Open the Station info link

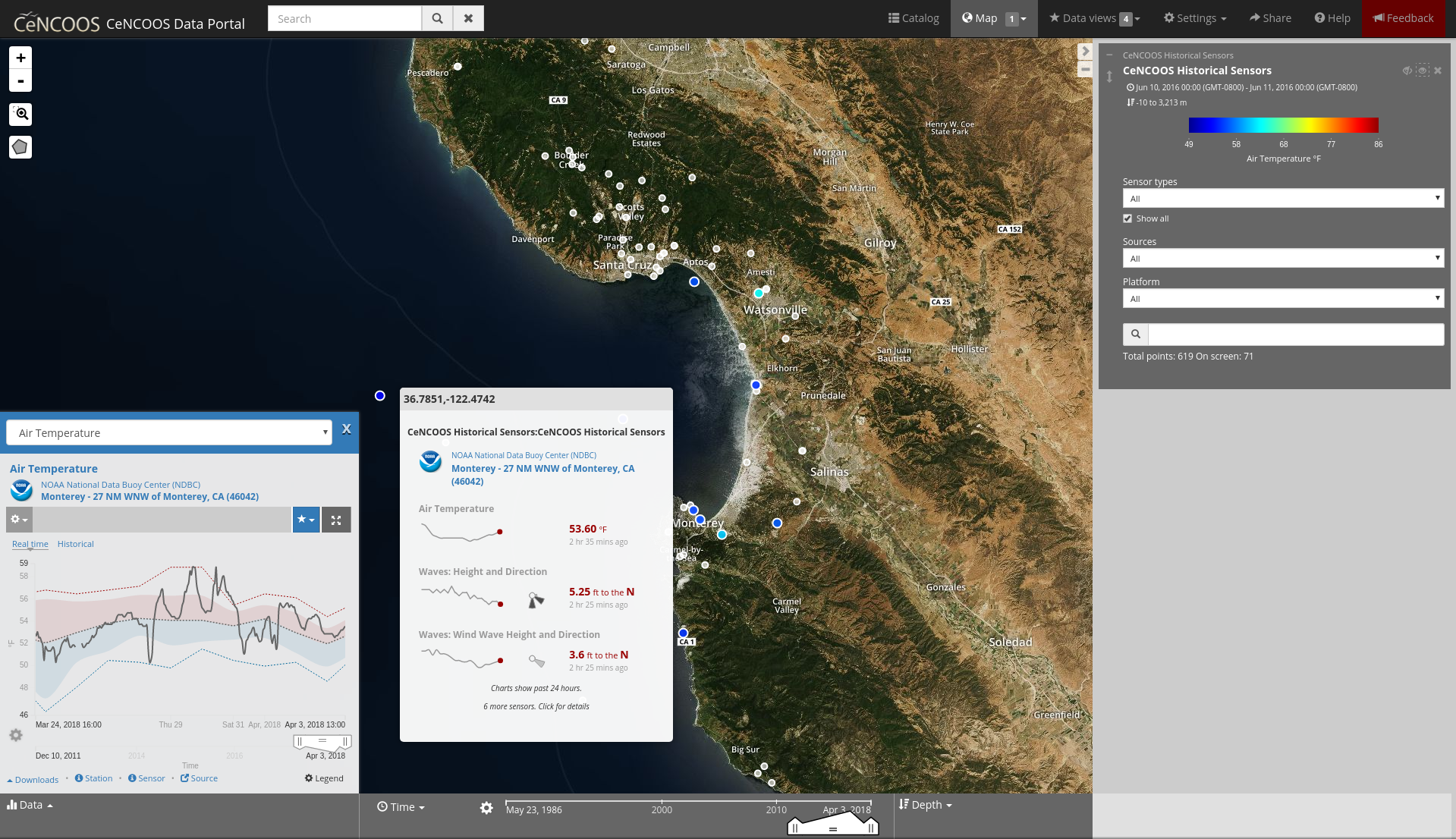(x=93, y=778)
